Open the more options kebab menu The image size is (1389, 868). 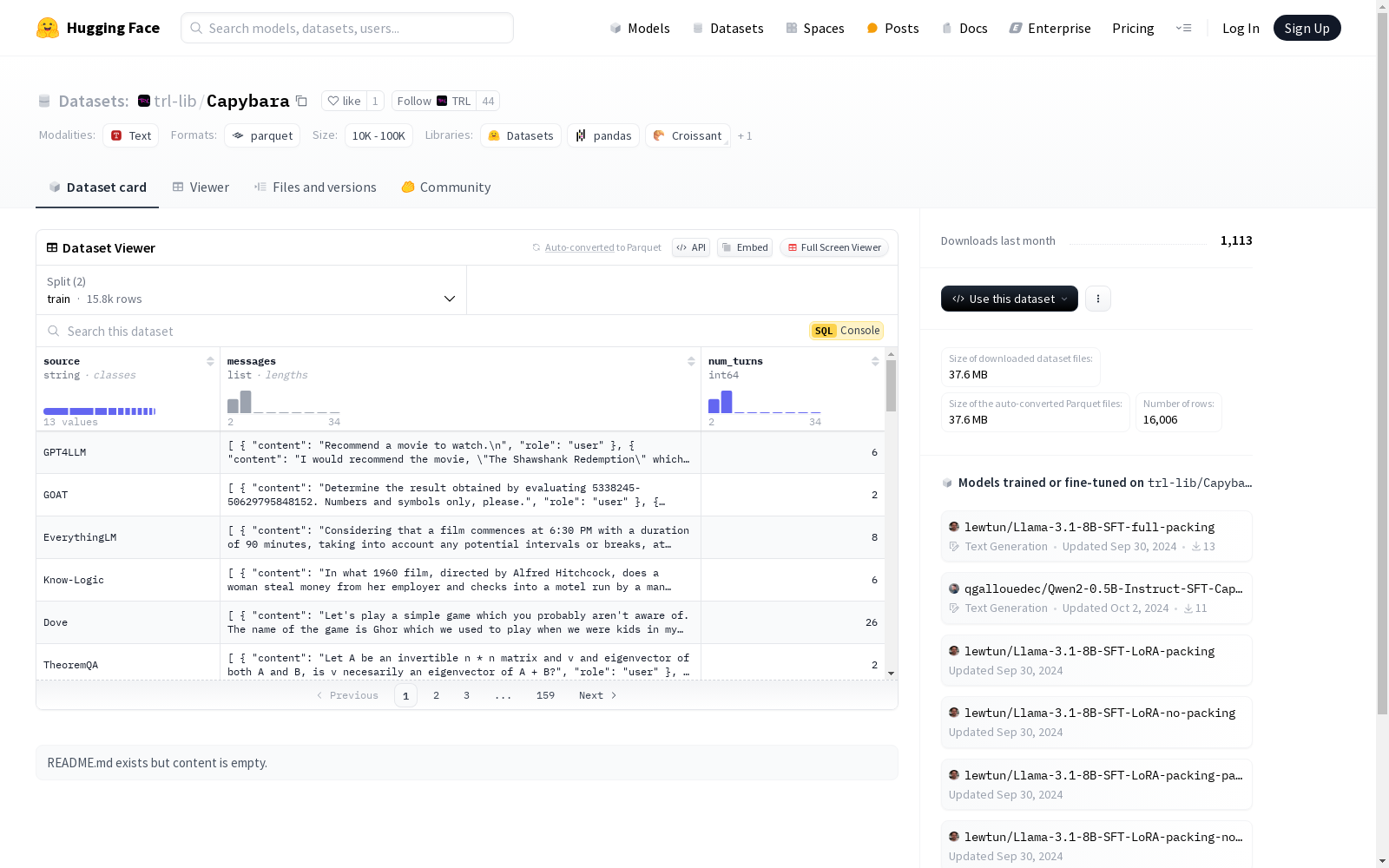click(x=1098, y=299)
